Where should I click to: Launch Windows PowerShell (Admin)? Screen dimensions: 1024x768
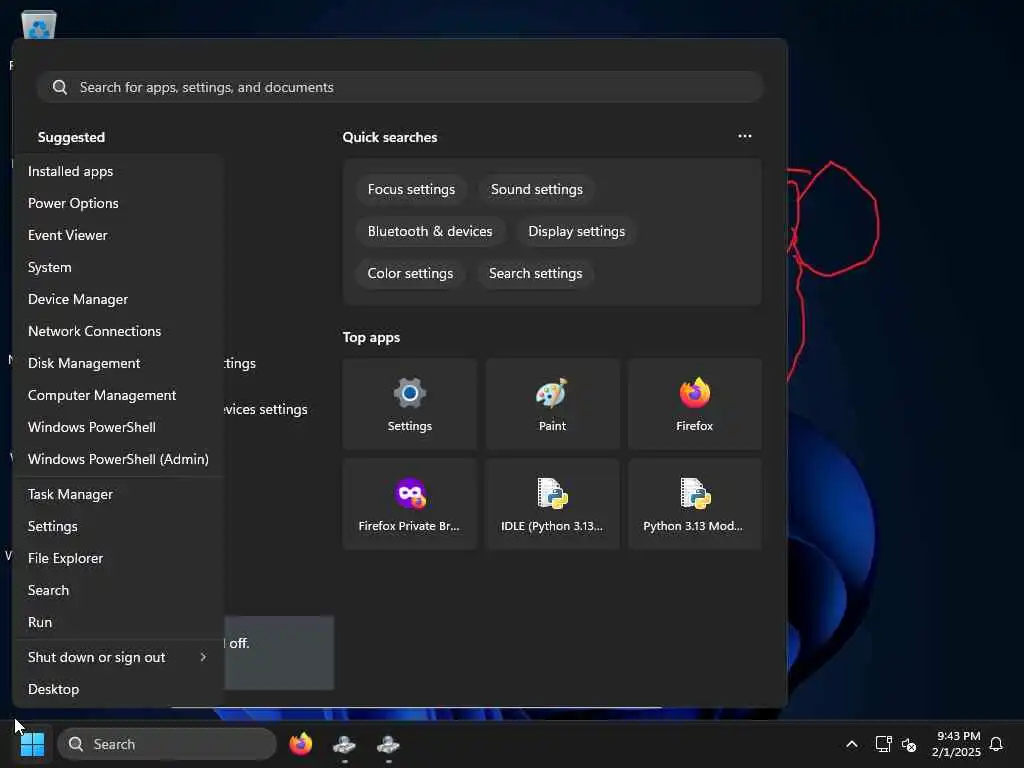[118, 459]
